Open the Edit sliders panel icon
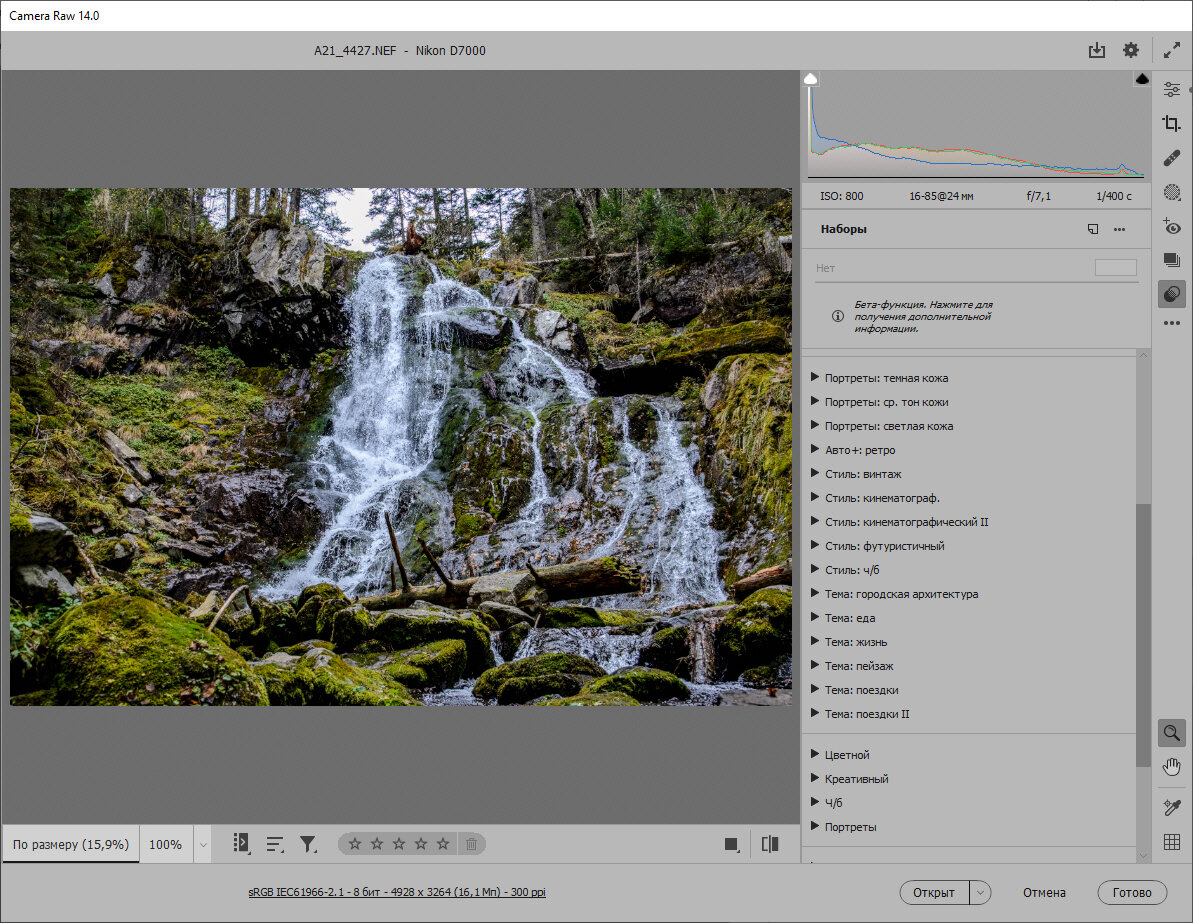Screen dimensions: 1193x923 (1171, 90)
